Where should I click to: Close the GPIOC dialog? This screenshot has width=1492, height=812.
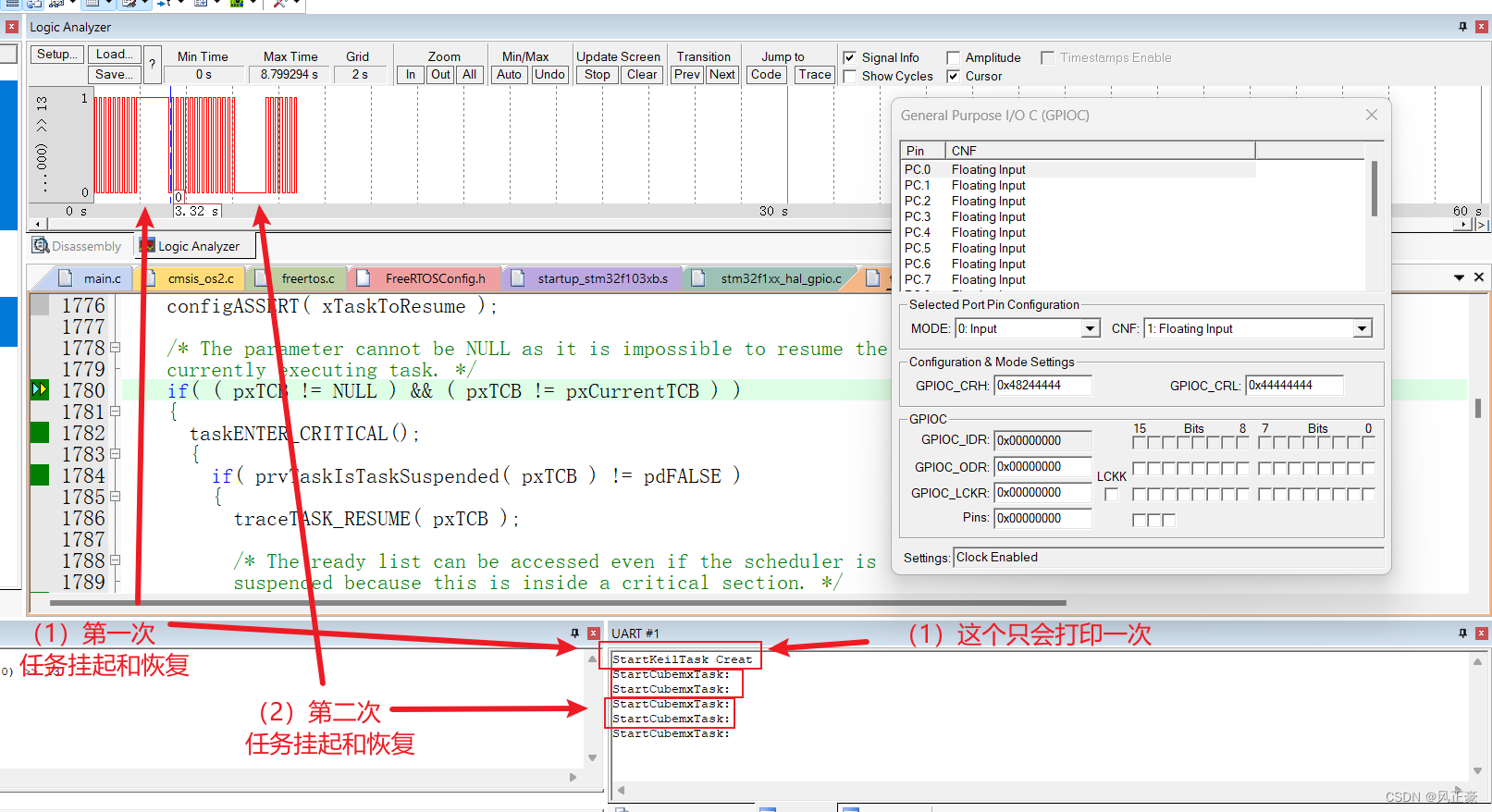(x=1372, y=115)
